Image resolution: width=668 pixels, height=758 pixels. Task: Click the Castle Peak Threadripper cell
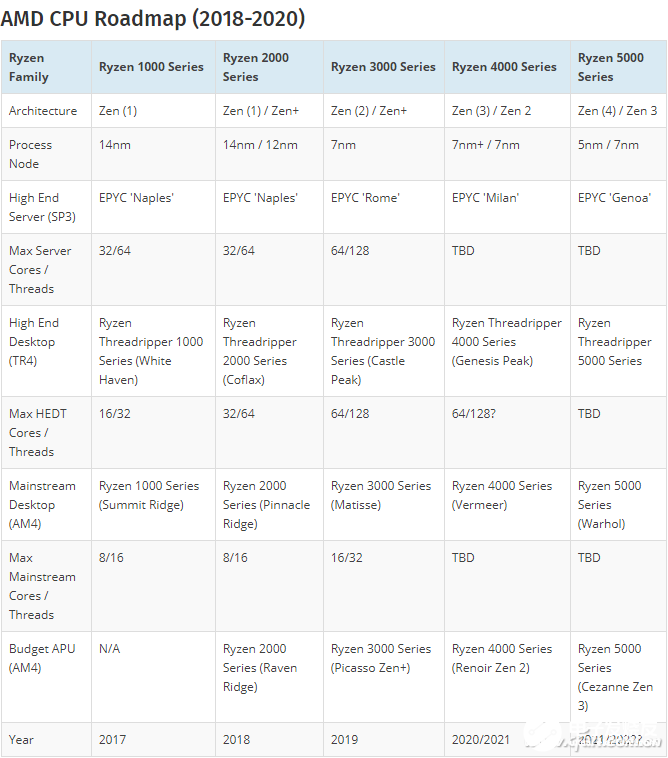(383, 351)
